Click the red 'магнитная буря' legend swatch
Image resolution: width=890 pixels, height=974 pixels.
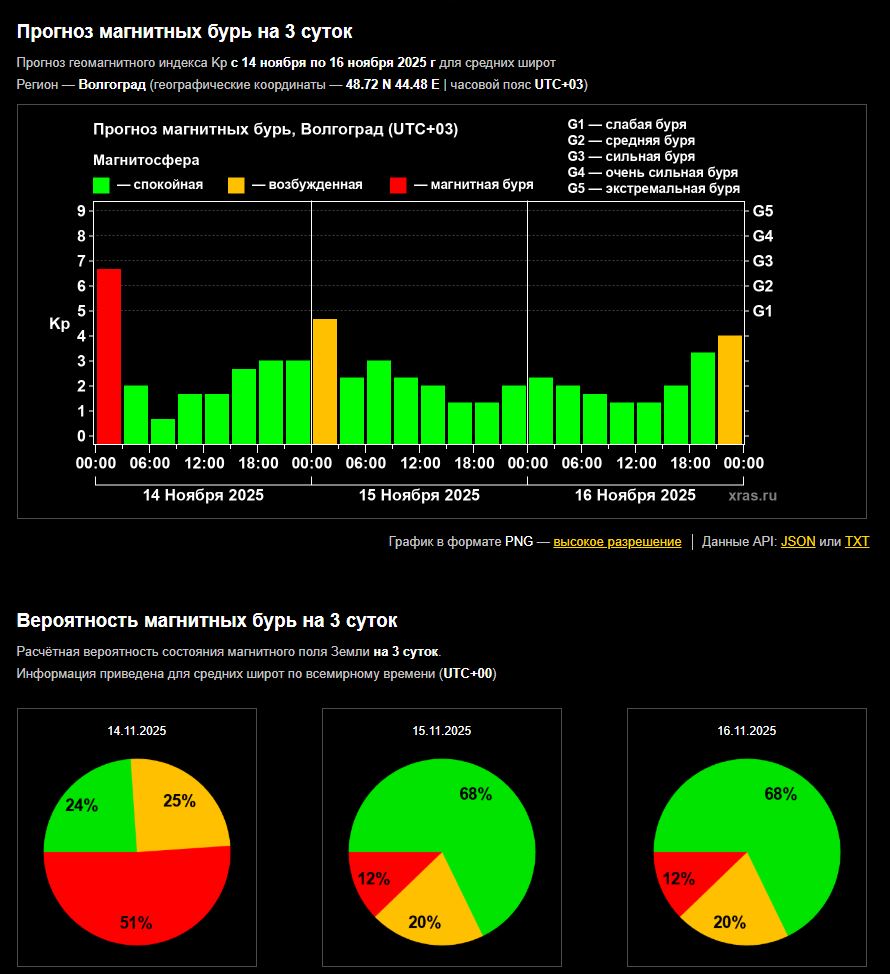coord(398,185)
